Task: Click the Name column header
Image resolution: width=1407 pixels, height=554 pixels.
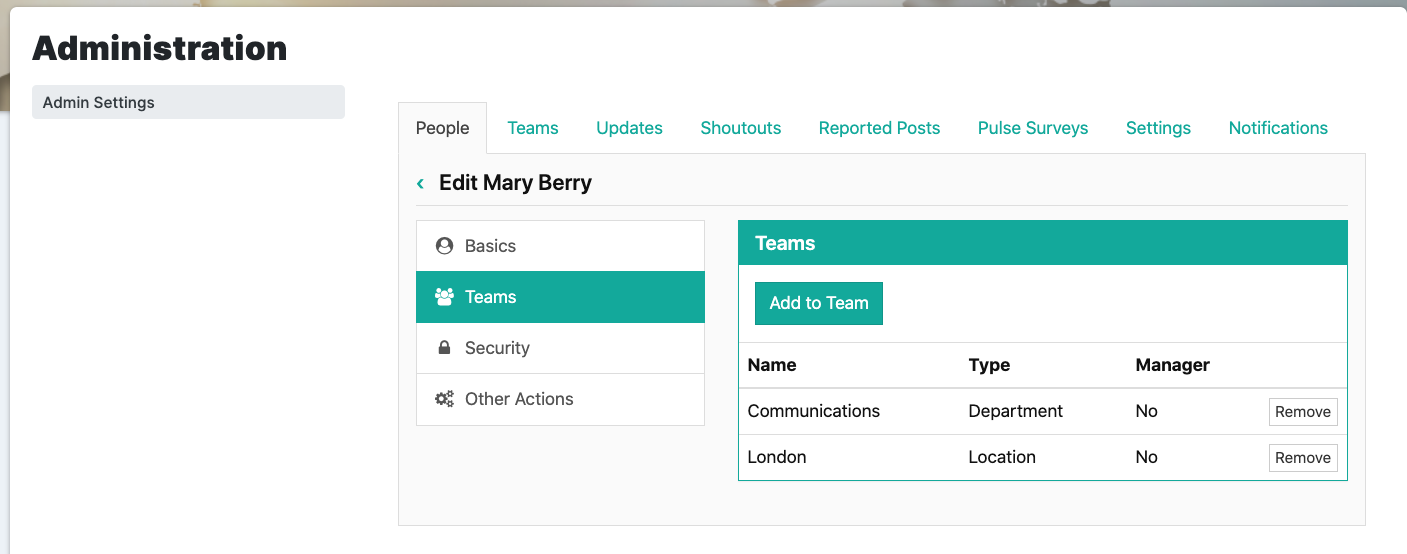Action: (x=772, y=365)
